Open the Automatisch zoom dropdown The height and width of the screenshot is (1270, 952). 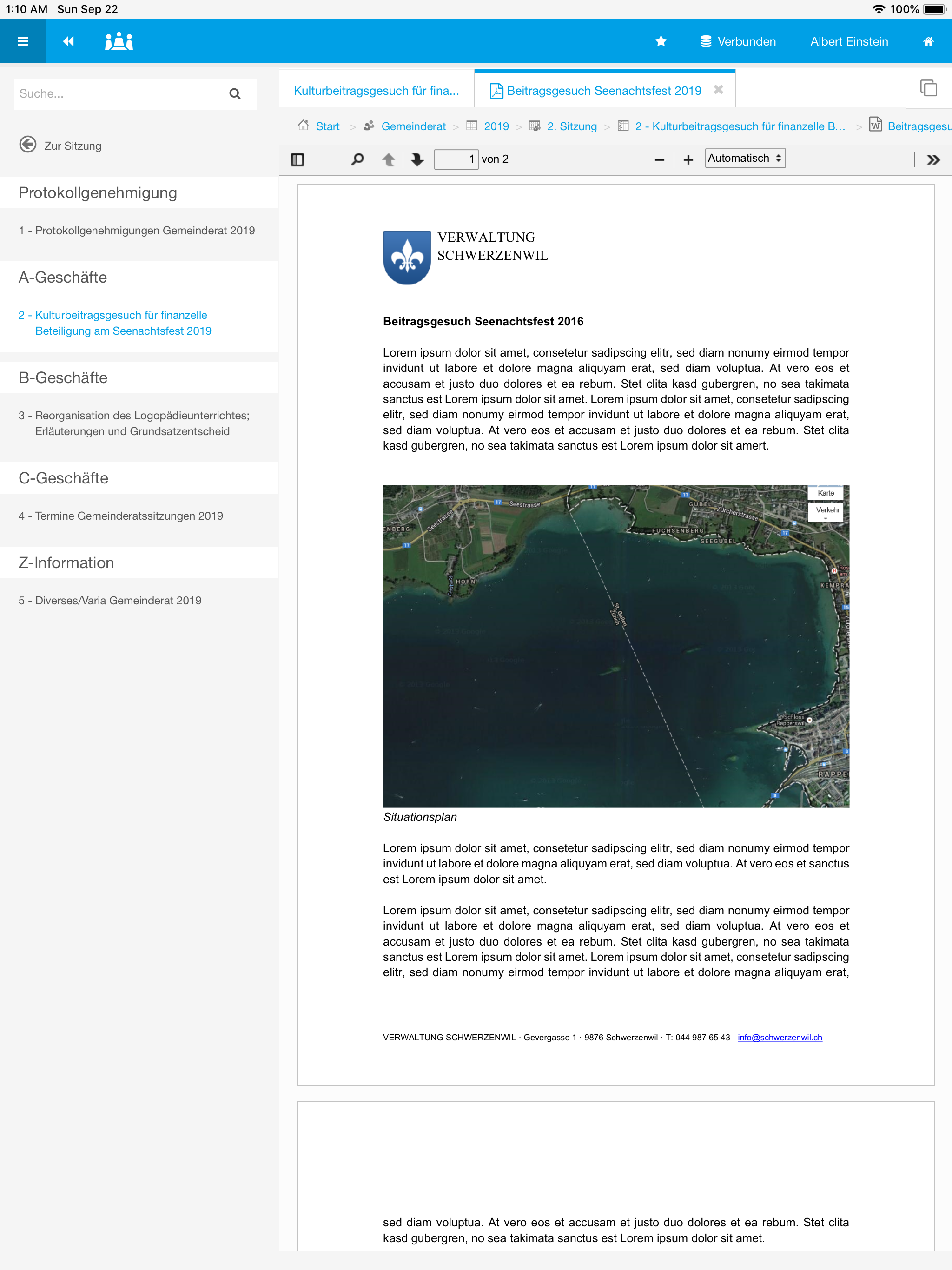pos(745,158)
